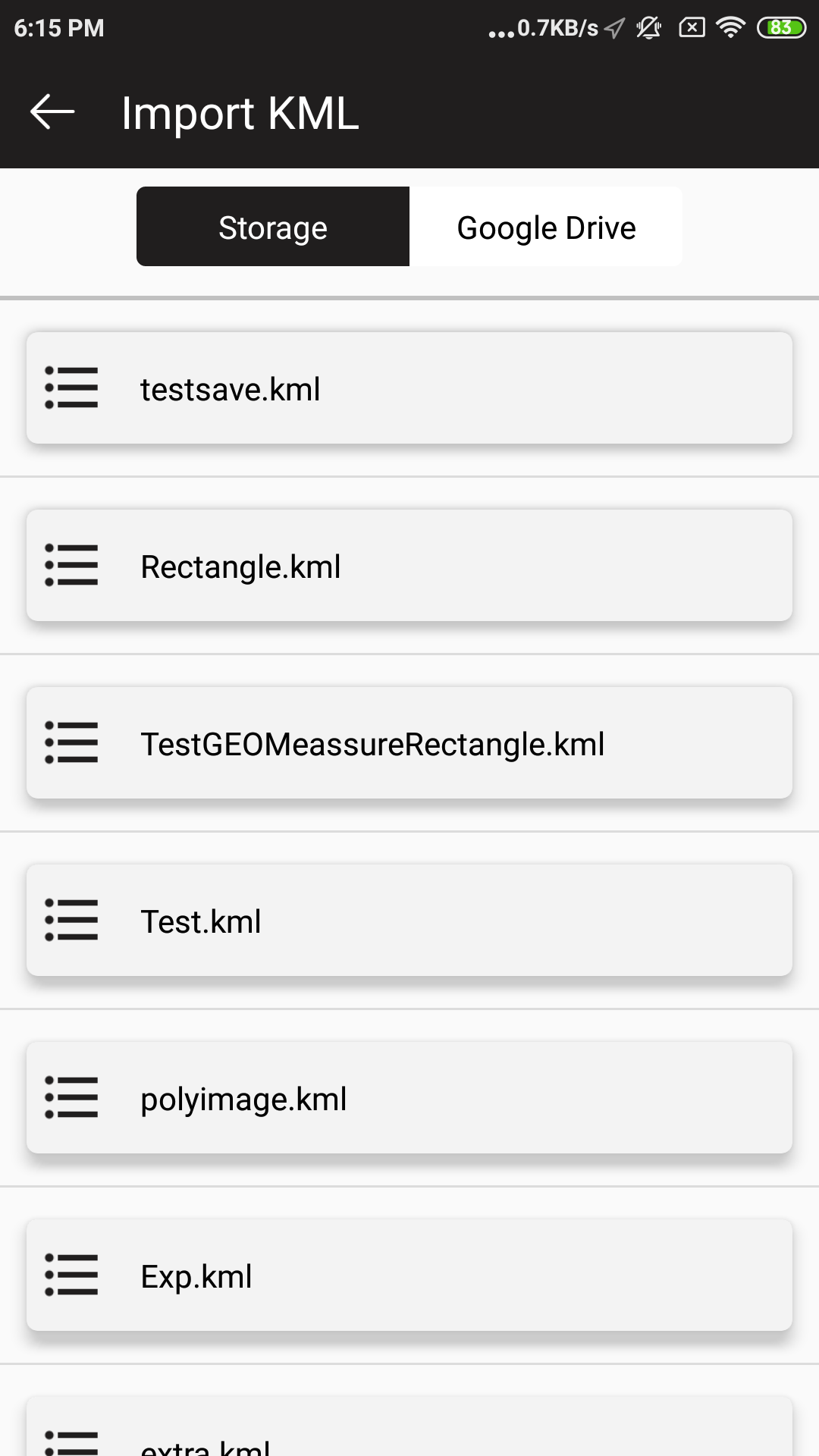
Task: Tap the battery indicator in status bar
Action: (781, 28)
